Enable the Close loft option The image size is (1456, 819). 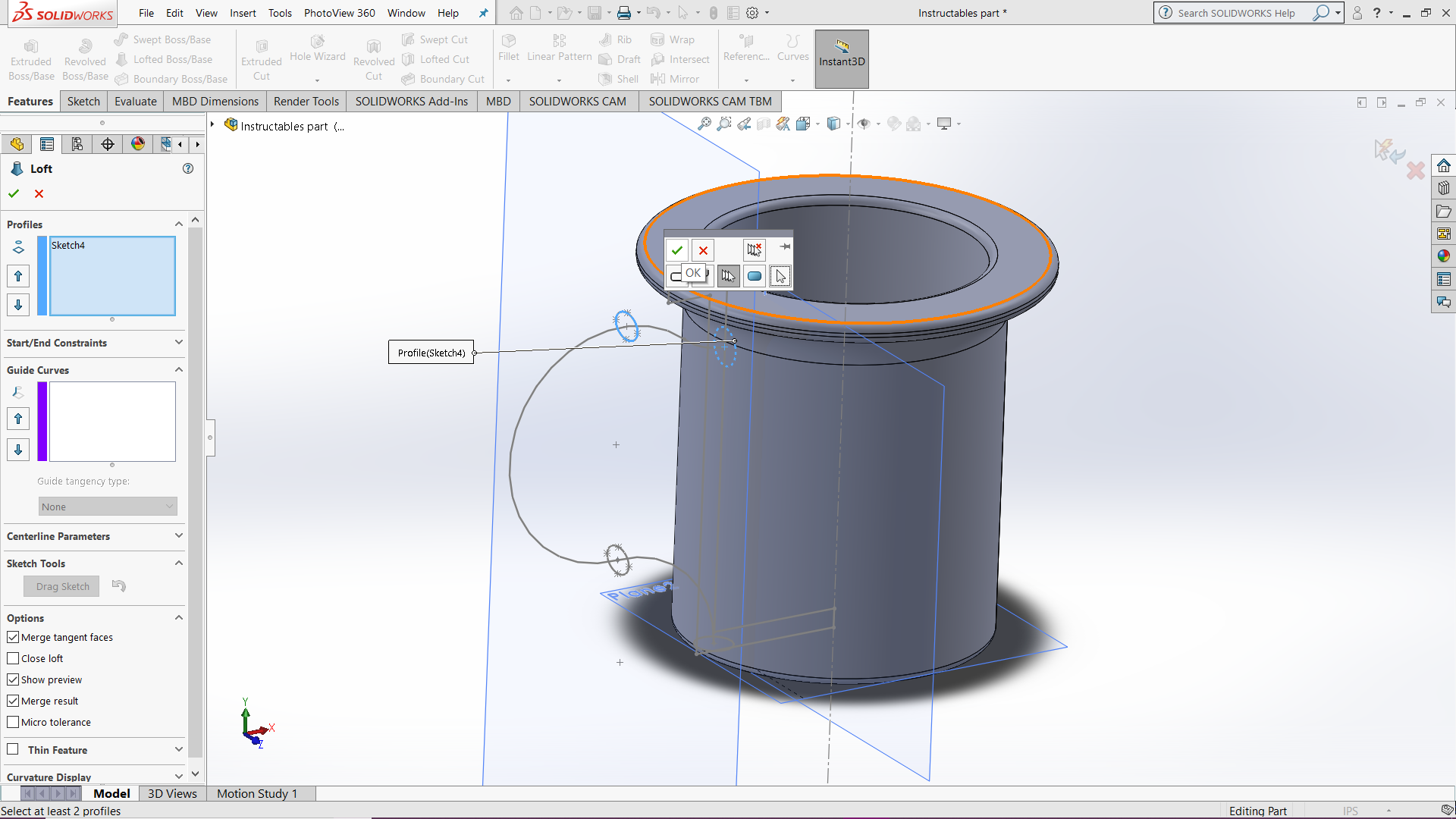point(13,658)
